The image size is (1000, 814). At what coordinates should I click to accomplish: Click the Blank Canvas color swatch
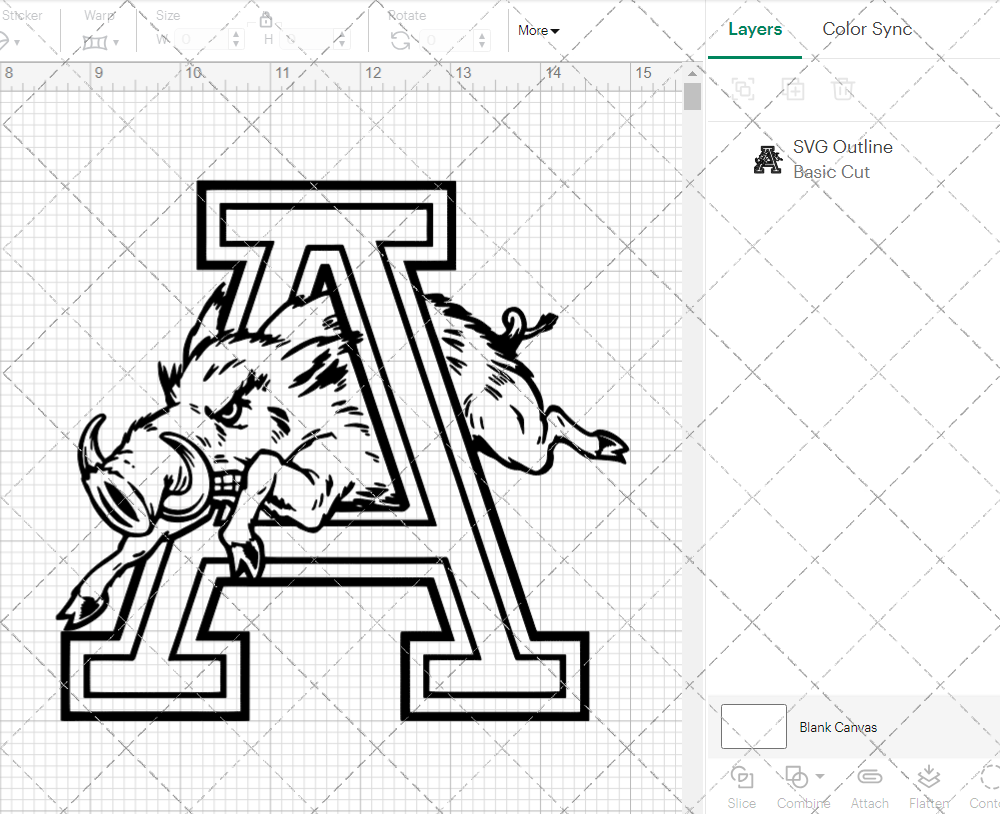pyautogui.click(x=753, y=727)
